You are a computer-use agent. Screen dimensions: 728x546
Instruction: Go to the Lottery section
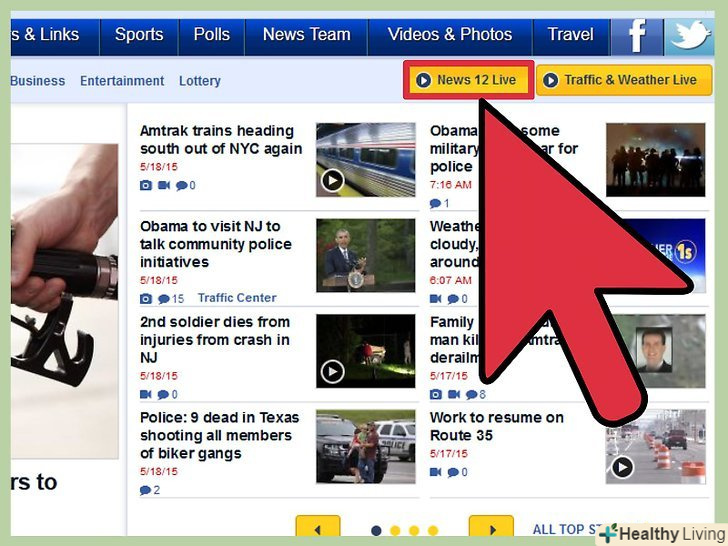[x=200, y=81]
